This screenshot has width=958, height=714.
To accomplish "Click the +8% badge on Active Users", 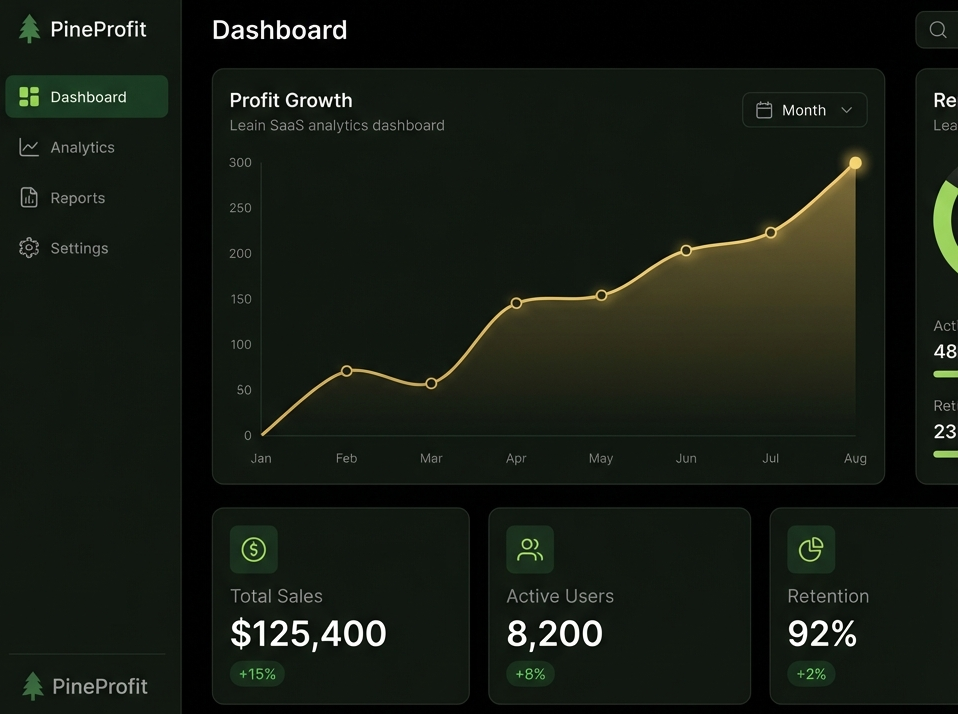I will (x=530, y=673).
